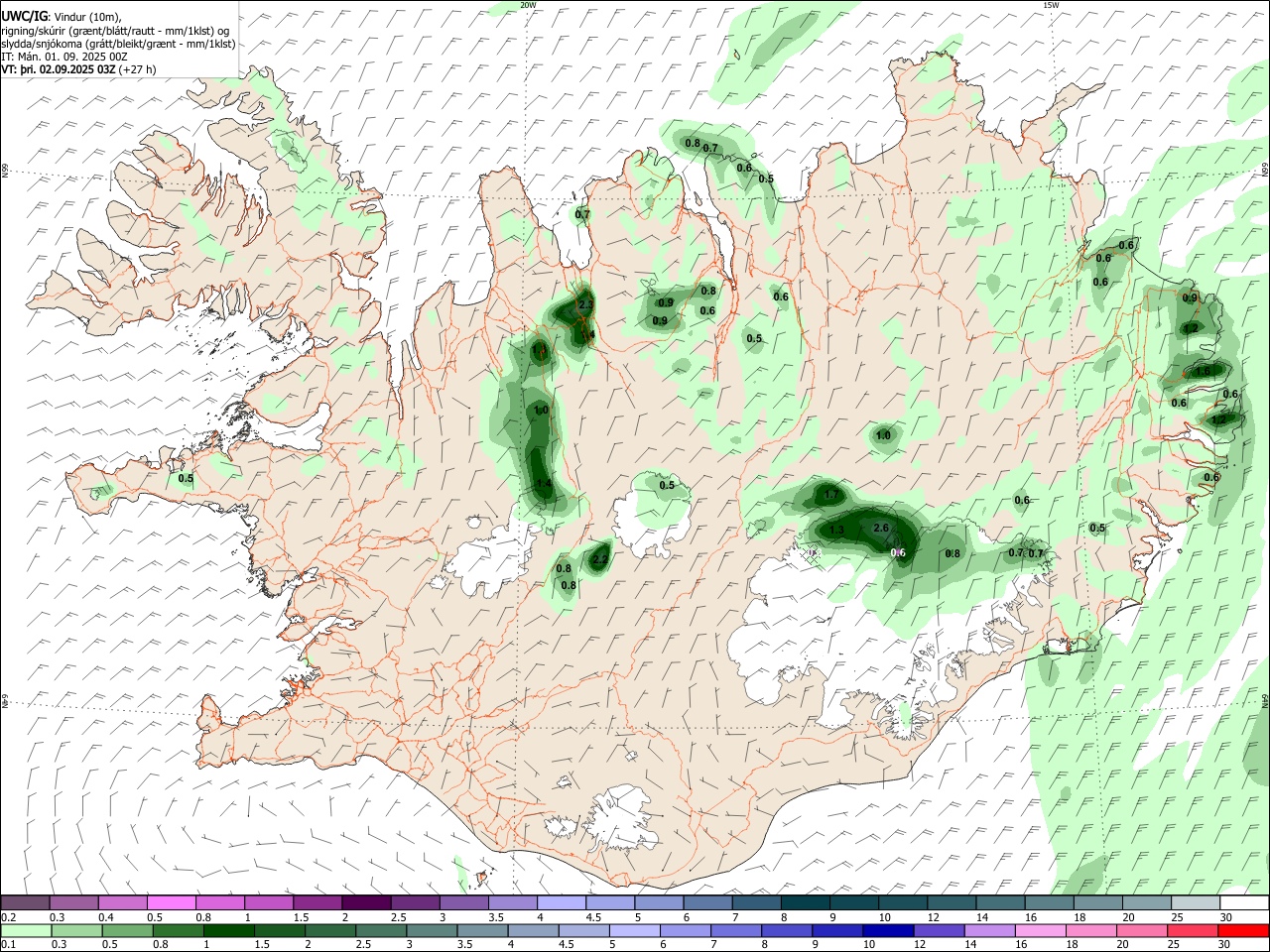Select the darkest green 1 swatch in lower legend row
The width and height of the screenshot is (1270, 952).
point(228,930)
